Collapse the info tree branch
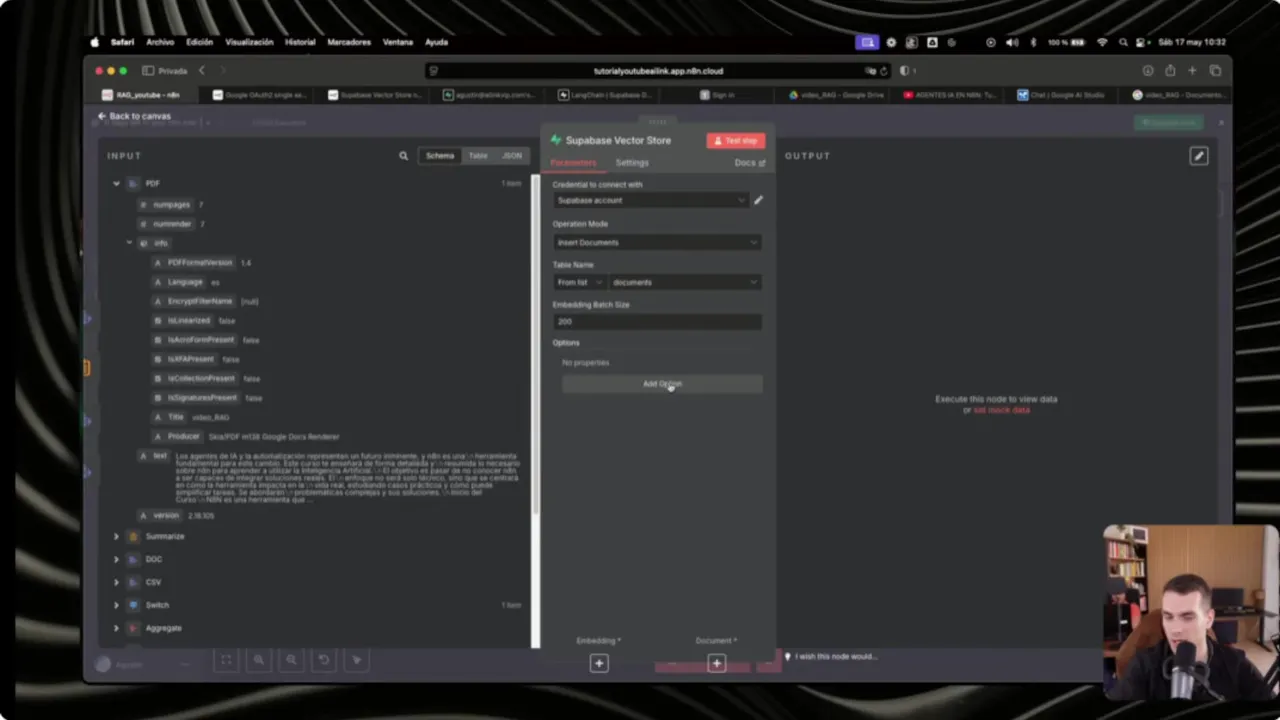Viewport: 1280px width, 720px height. coord(129,243)
